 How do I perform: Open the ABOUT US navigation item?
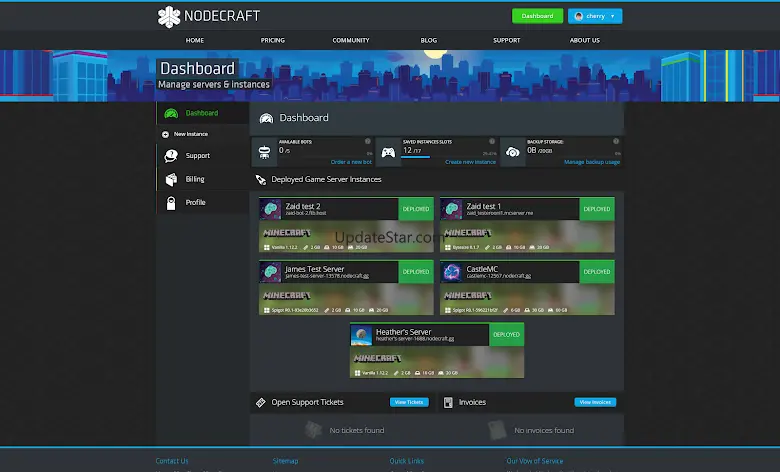pyautogui.click(x=585, y=40)
